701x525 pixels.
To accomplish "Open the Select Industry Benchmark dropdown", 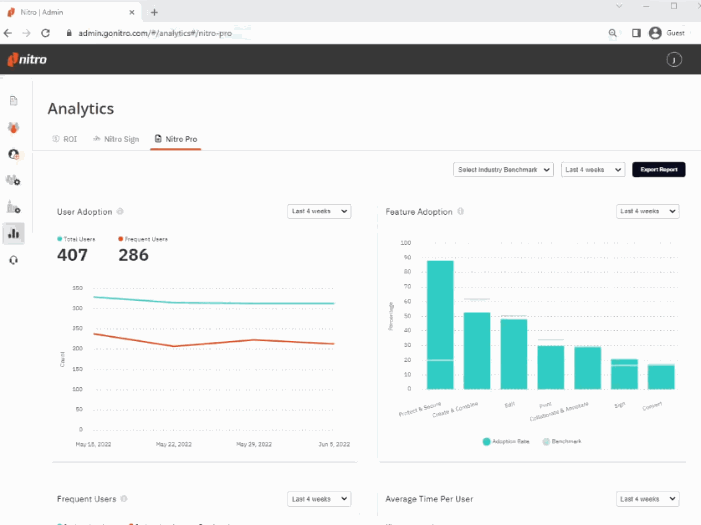I will [x=503, y=170].
